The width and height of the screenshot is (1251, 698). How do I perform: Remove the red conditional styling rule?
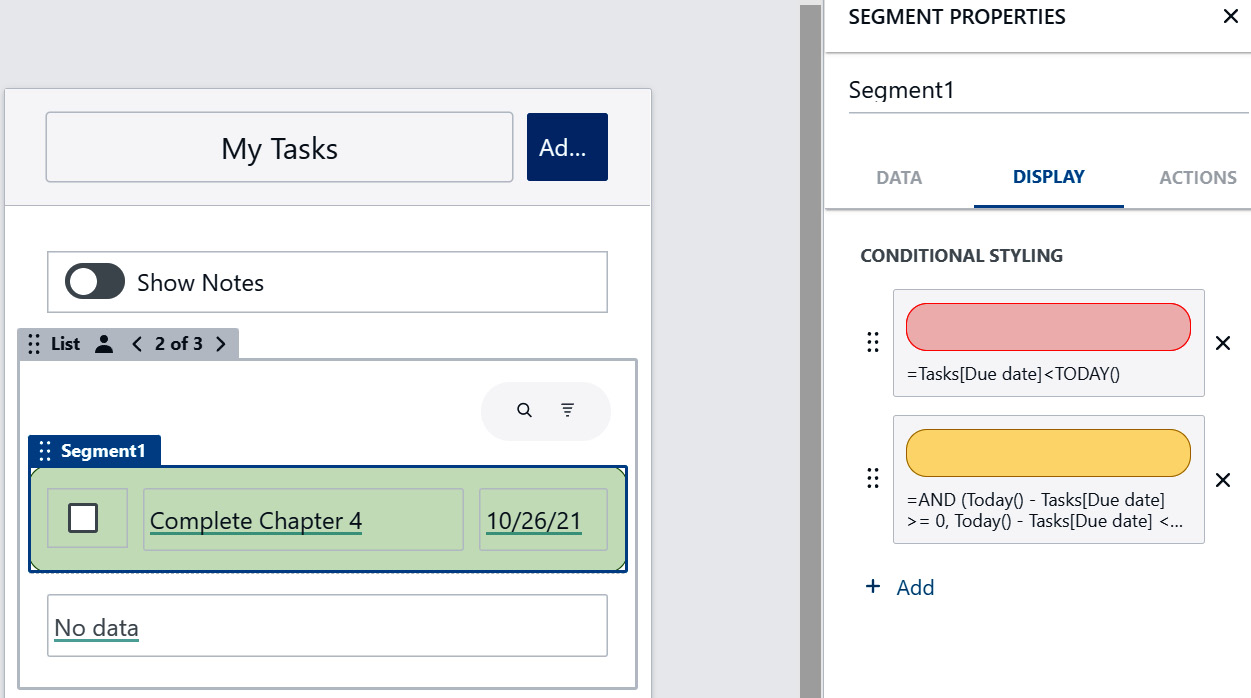pos(1222,343)
